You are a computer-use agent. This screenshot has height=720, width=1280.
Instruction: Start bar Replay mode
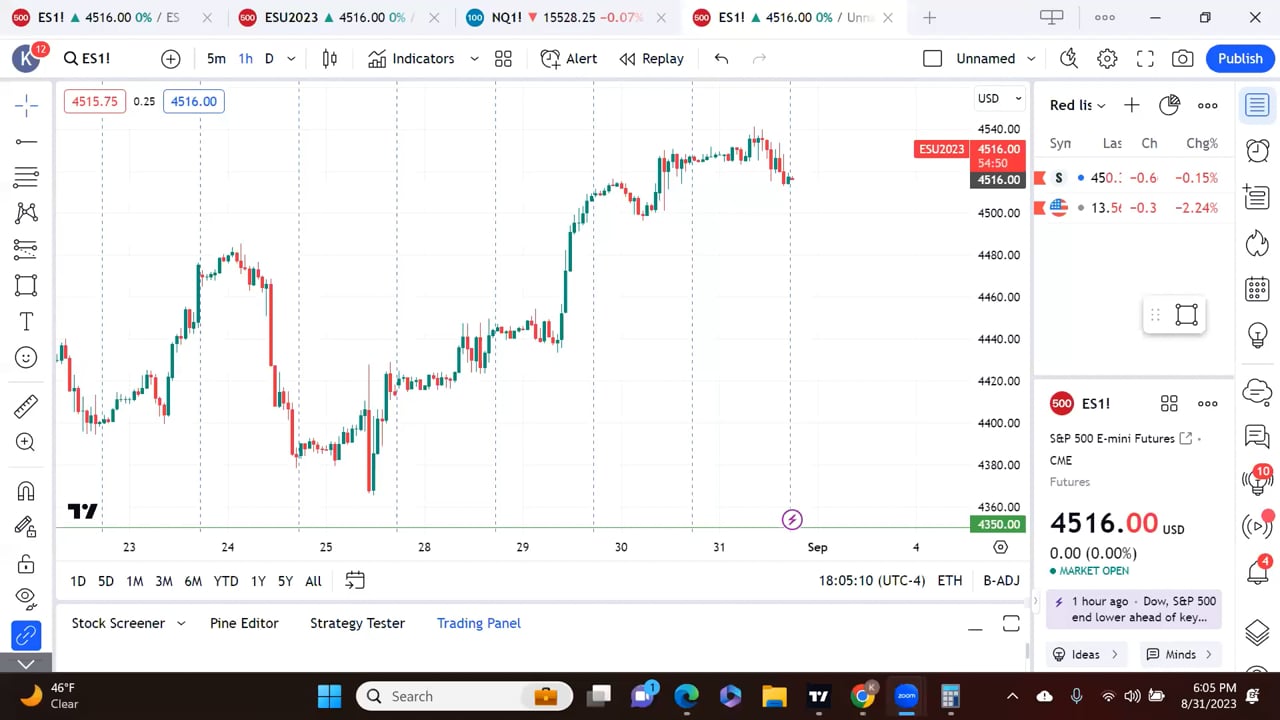coord(651,58)
